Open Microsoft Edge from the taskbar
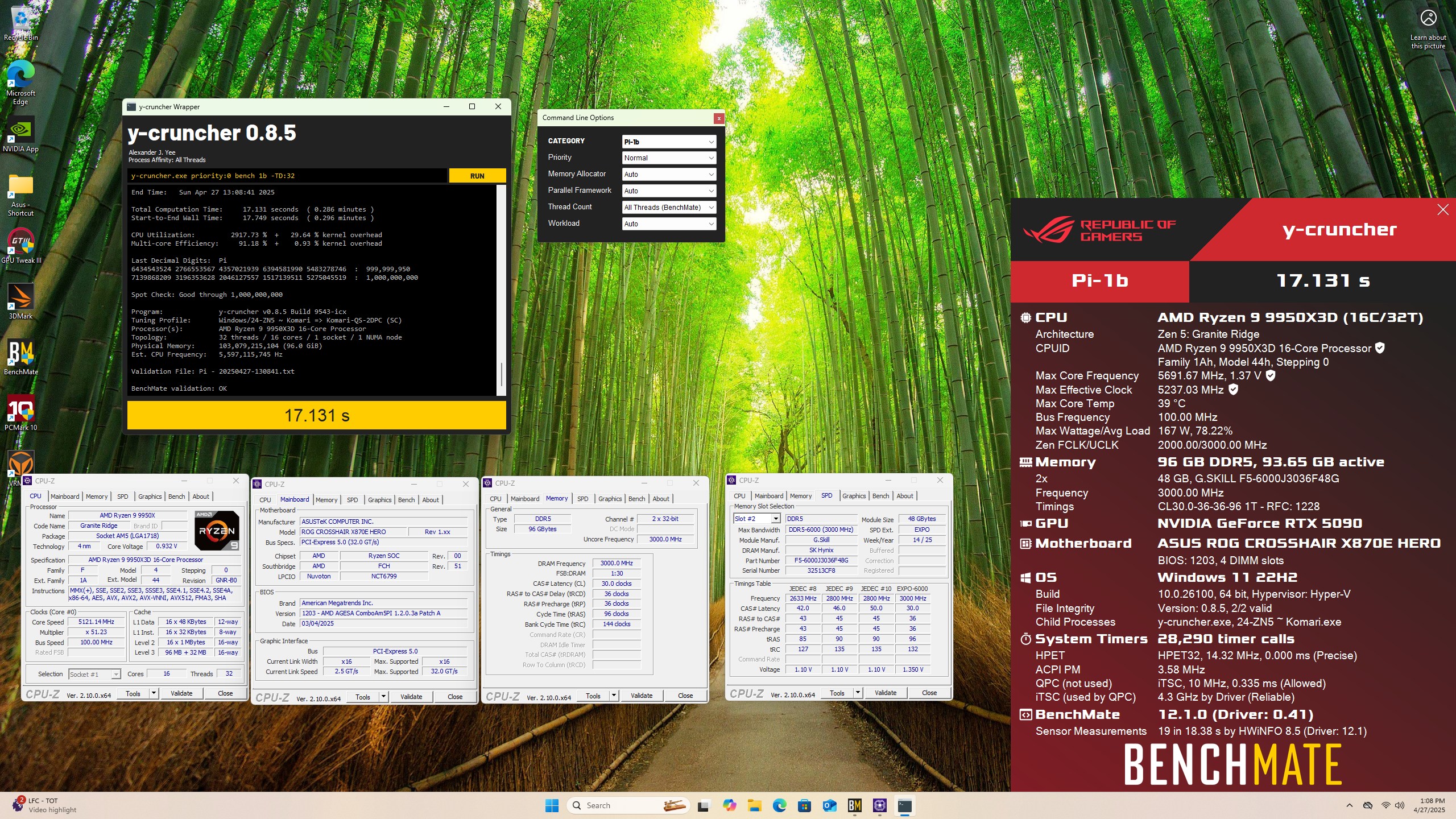 pyautogui.click(x=779, y=805)
